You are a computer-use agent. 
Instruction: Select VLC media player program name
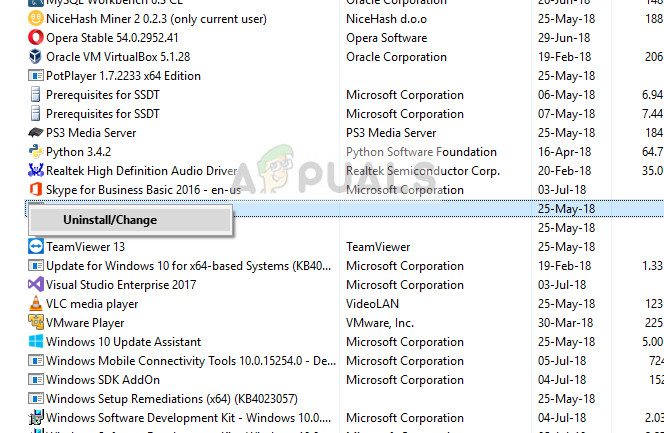point(92,304)
